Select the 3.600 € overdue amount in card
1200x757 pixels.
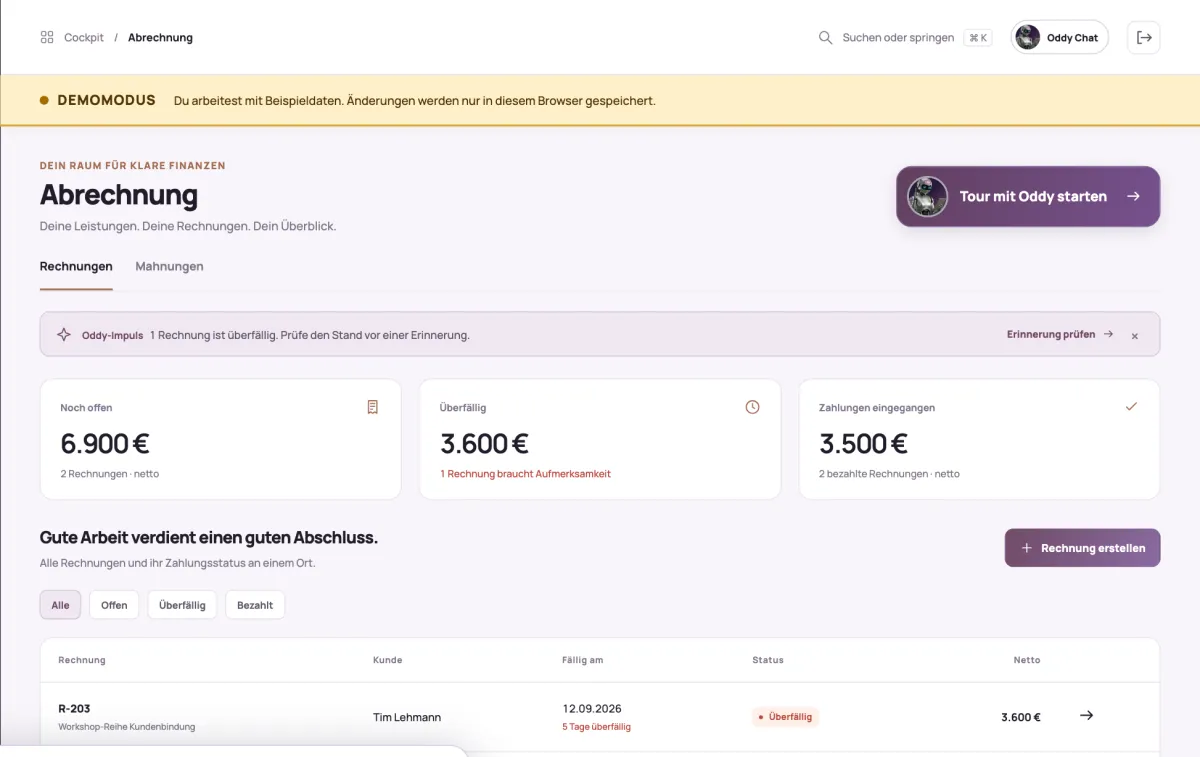click(x=484, y=443)
